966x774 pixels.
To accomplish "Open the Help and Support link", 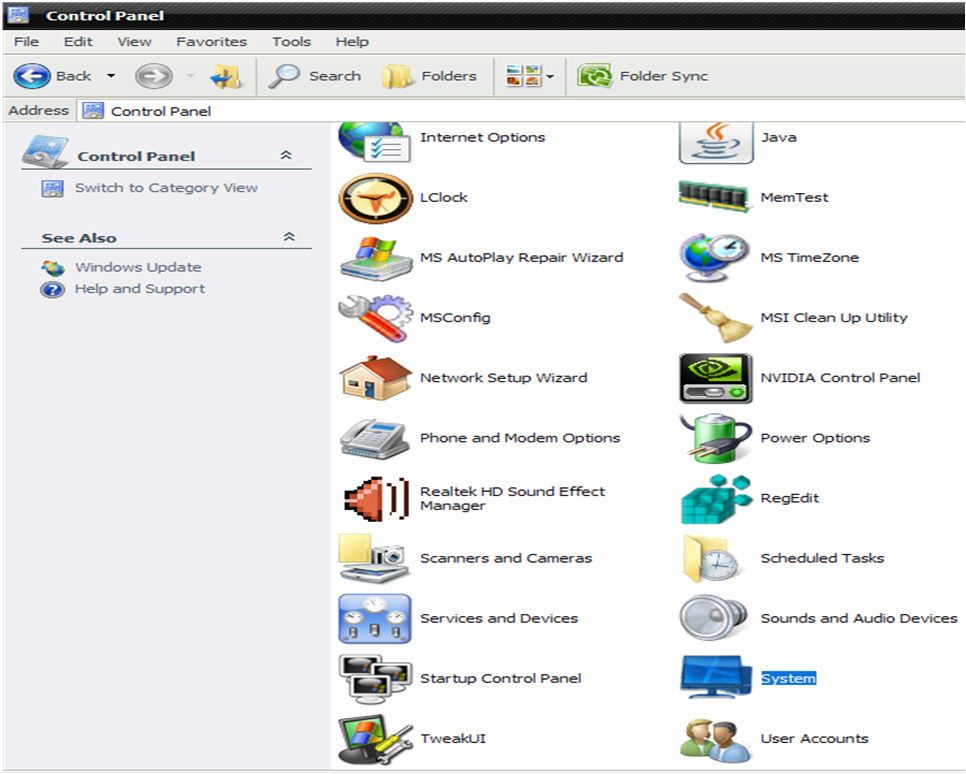I will tap(140, 289).
